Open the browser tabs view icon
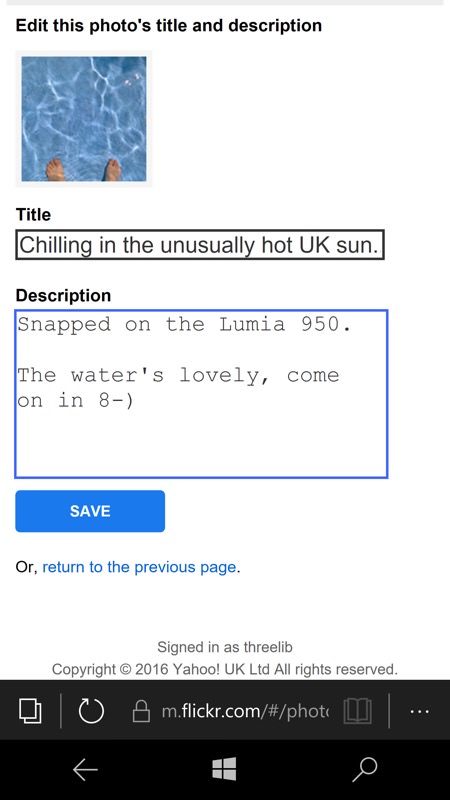 30,711
